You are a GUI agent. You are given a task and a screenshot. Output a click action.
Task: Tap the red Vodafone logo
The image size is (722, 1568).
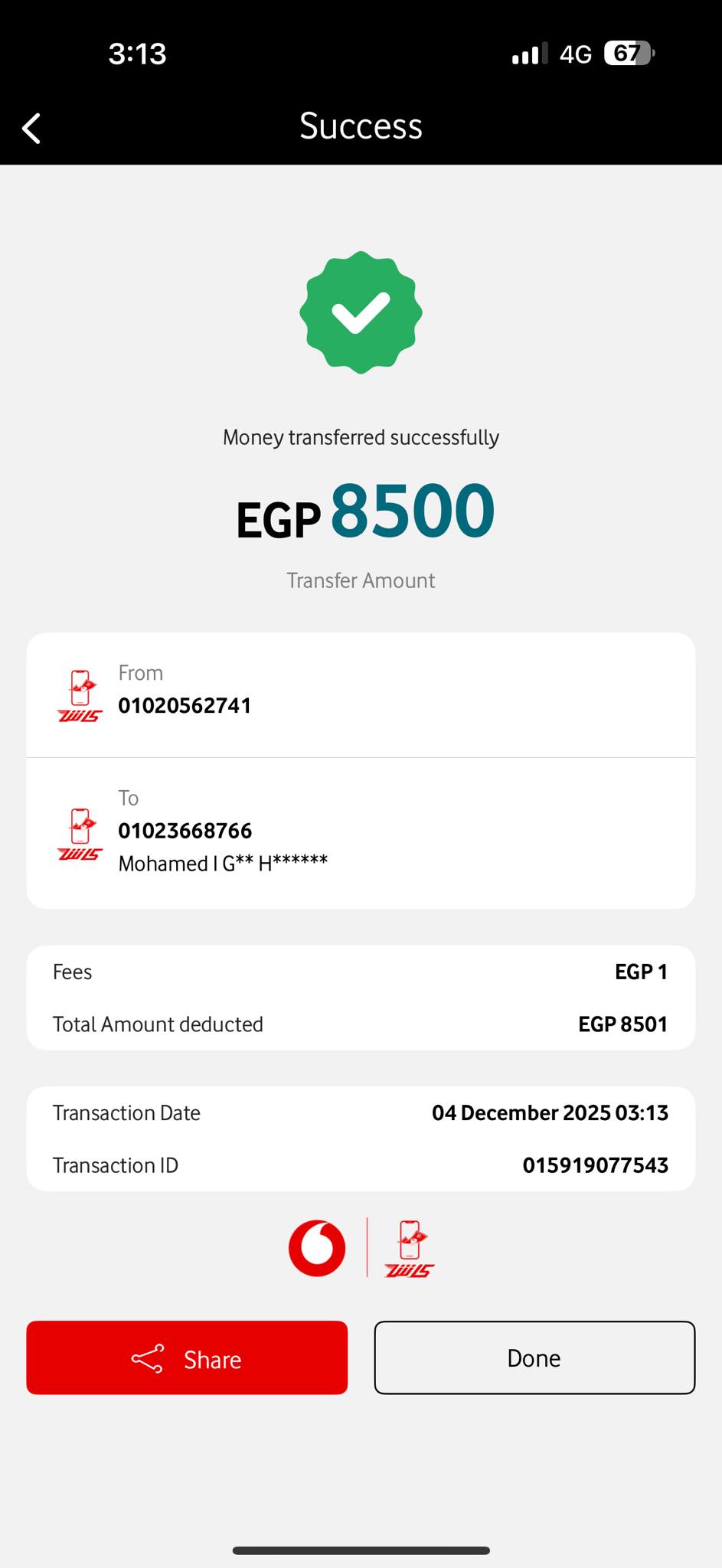point(317,1248)
